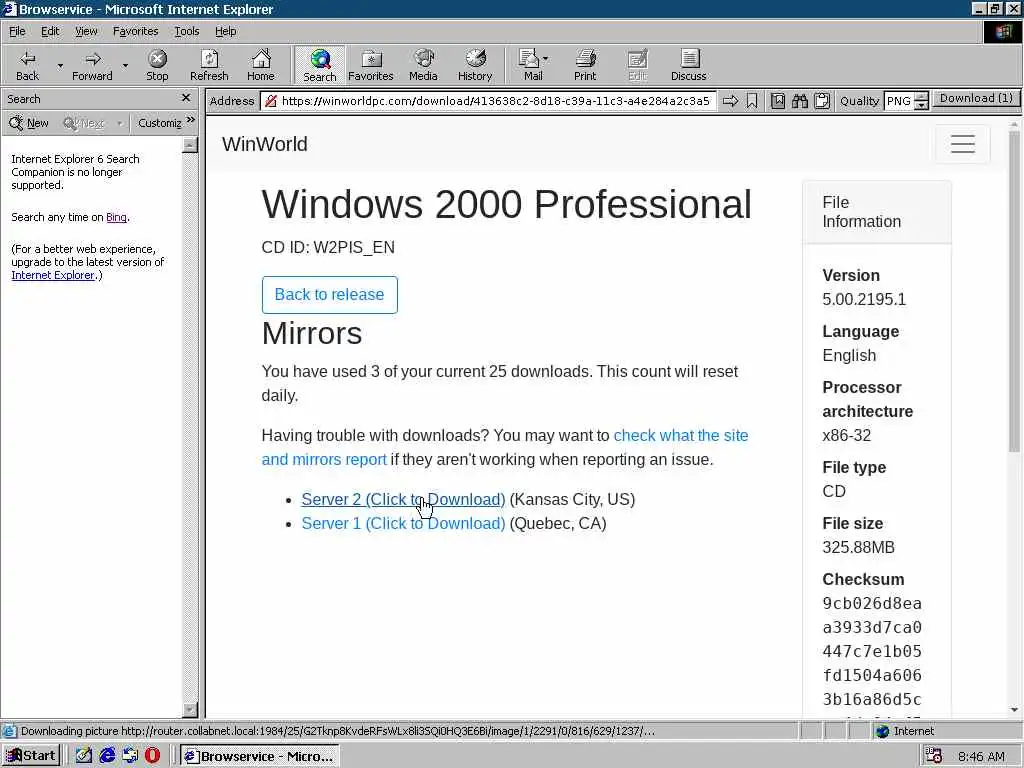Image resolution: width=1024 pixels, height=768 pixels.
Task: Click the binoculars find icon
Action: point(800,101)
